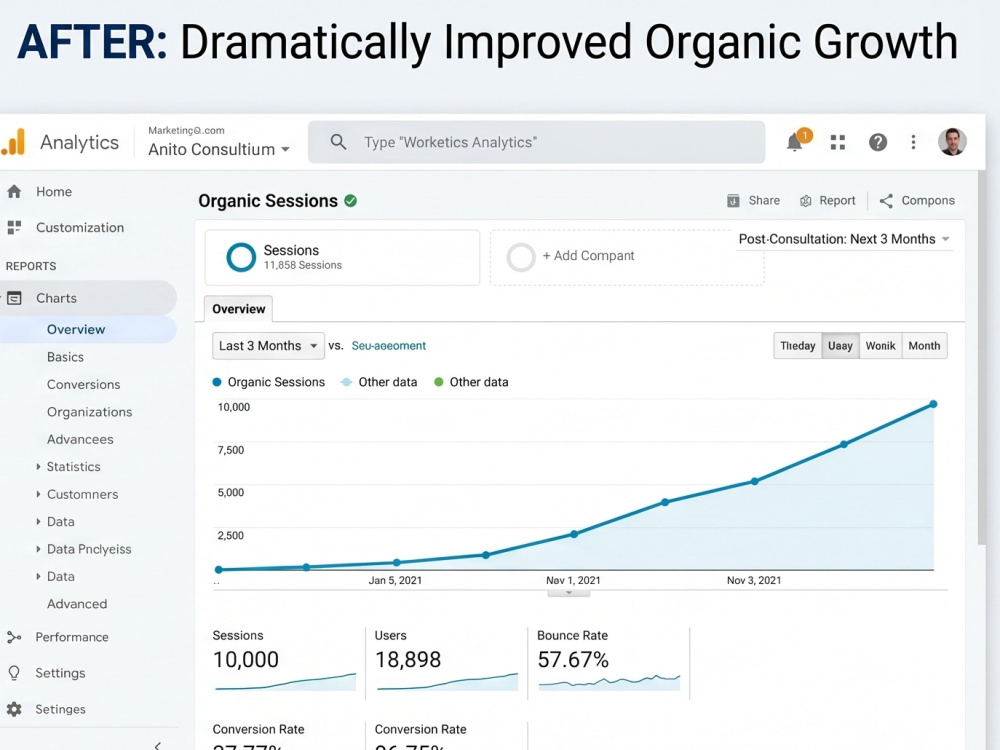This screenshot has width=1000, height=750.
Task: Click the Charts report icon
Action: [x=14, y=298]
